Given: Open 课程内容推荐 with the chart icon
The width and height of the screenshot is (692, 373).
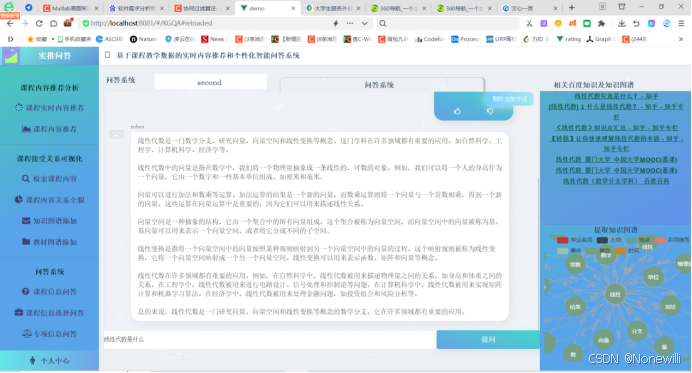Looking at the screenshot, I should click(x=49, y=129).
